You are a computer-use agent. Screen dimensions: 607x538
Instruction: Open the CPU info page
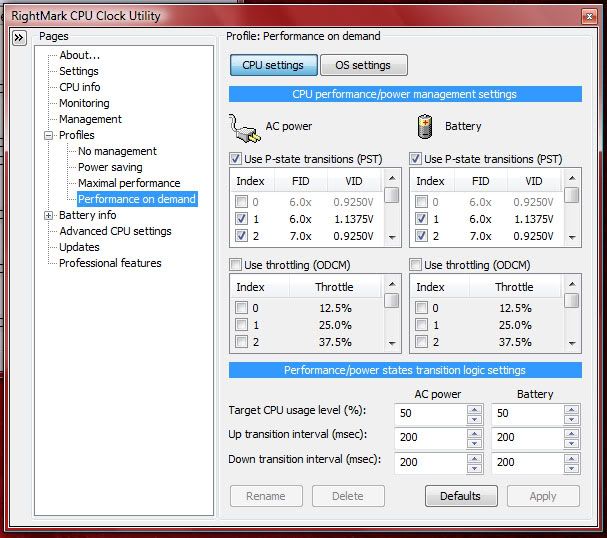tap(80, 87)
